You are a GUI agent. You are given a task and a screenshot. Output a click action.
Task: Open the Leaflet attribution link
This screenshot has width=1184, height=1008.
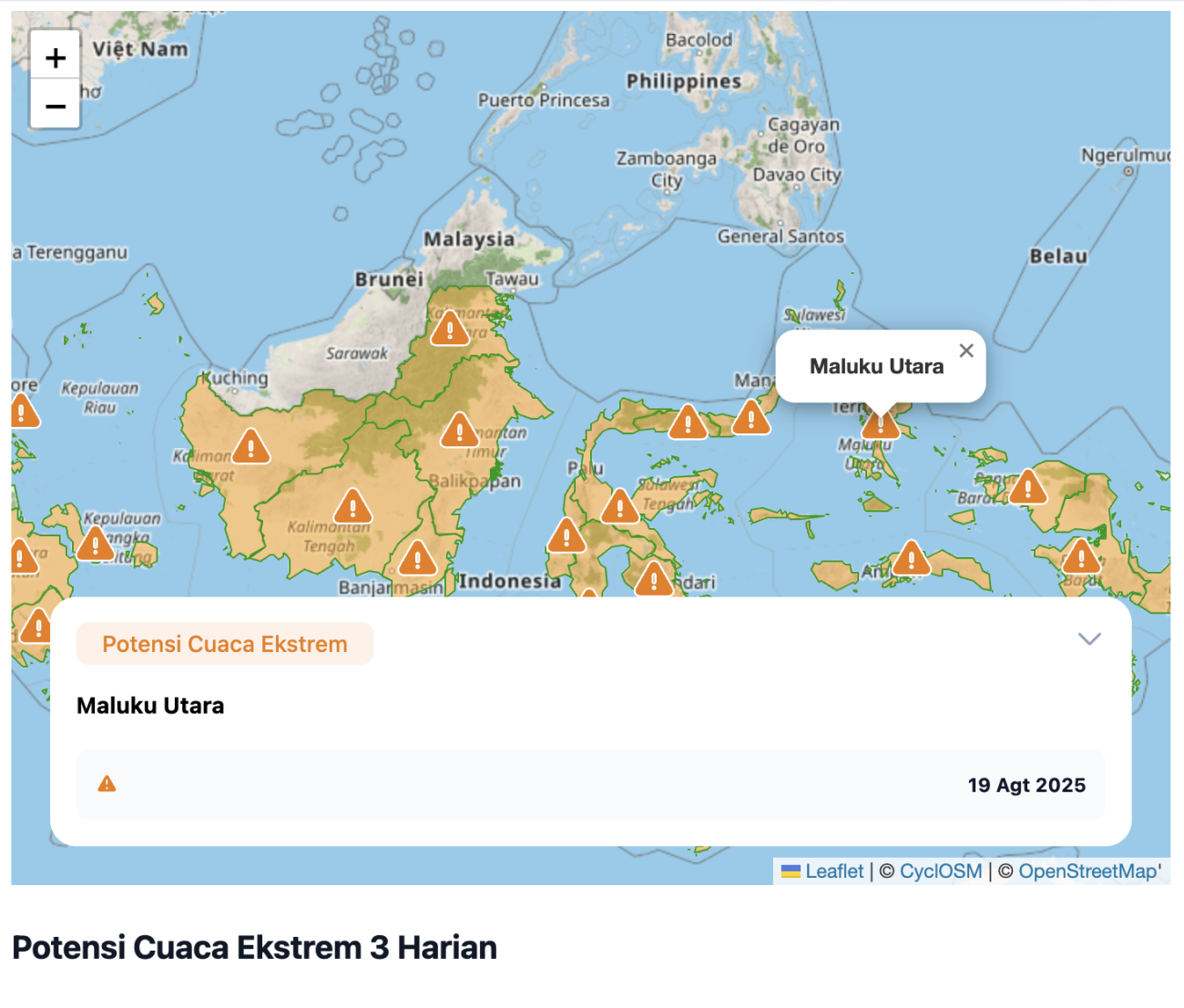(833, 871)
